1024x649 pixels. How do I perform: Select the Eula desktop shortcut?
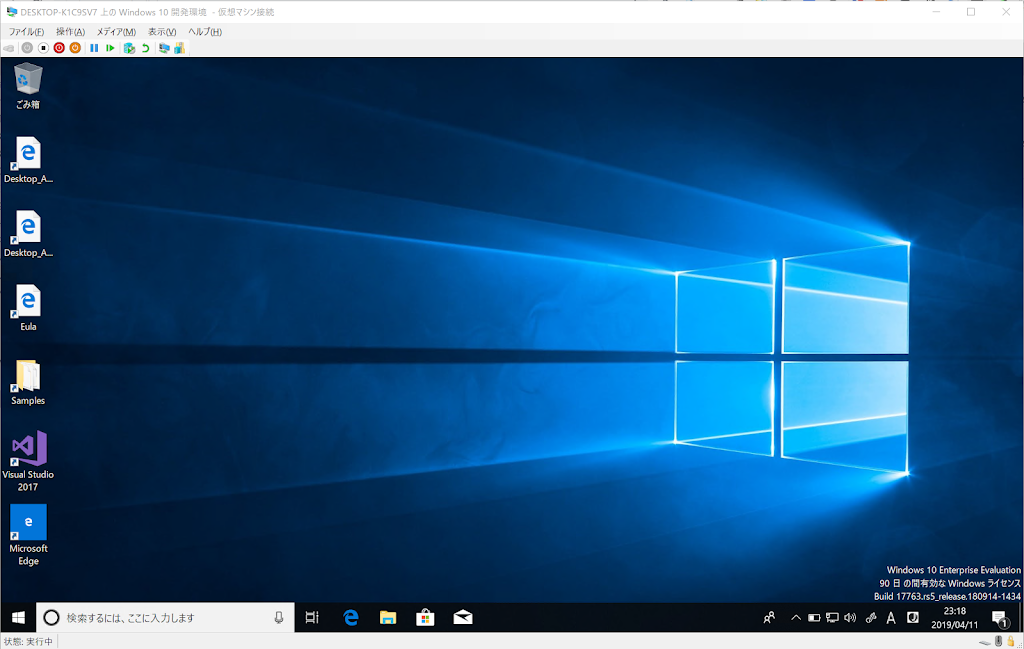(28, 308)
